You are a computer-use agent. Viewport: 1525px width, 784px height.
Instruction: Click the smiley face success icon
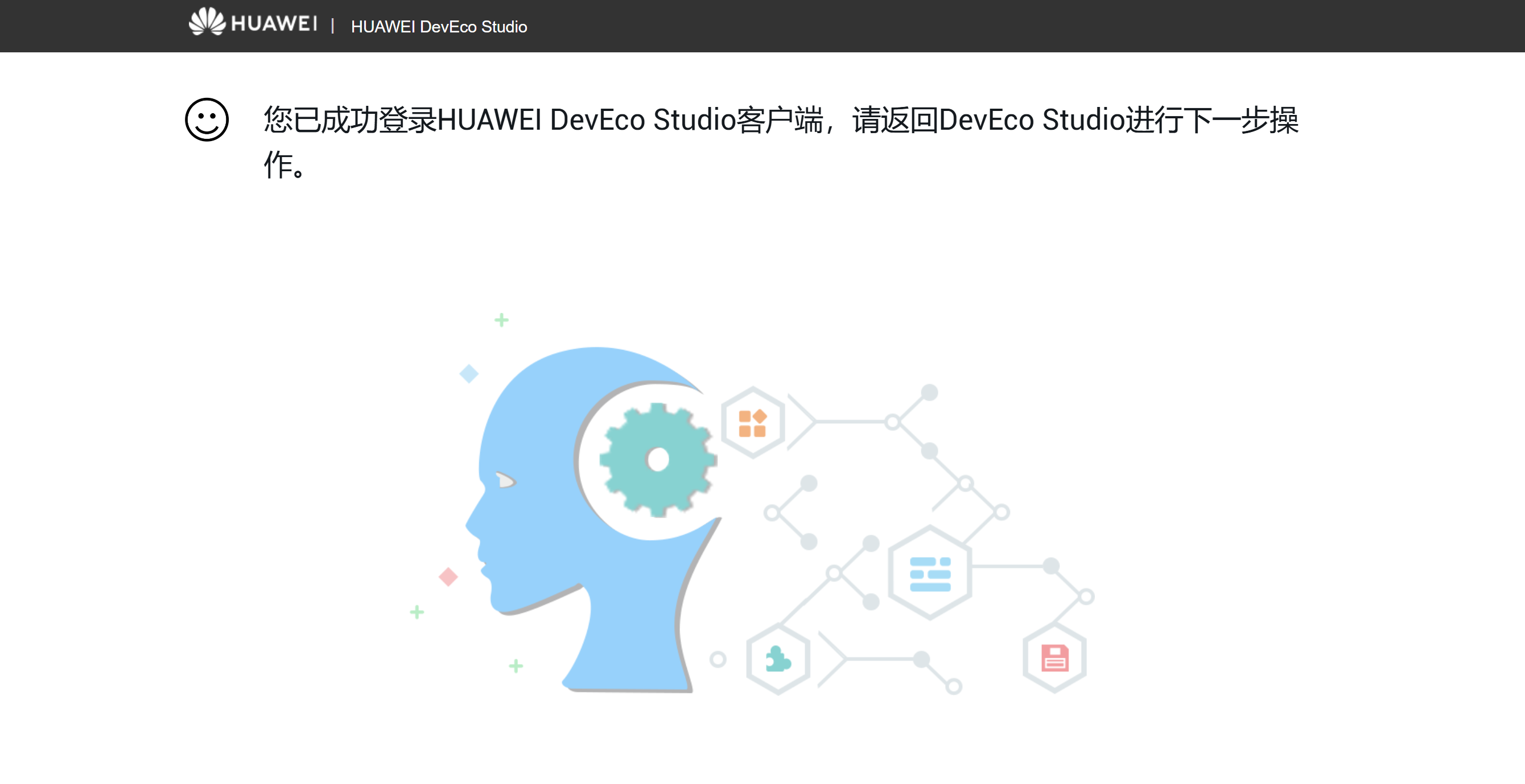[207, 119]
